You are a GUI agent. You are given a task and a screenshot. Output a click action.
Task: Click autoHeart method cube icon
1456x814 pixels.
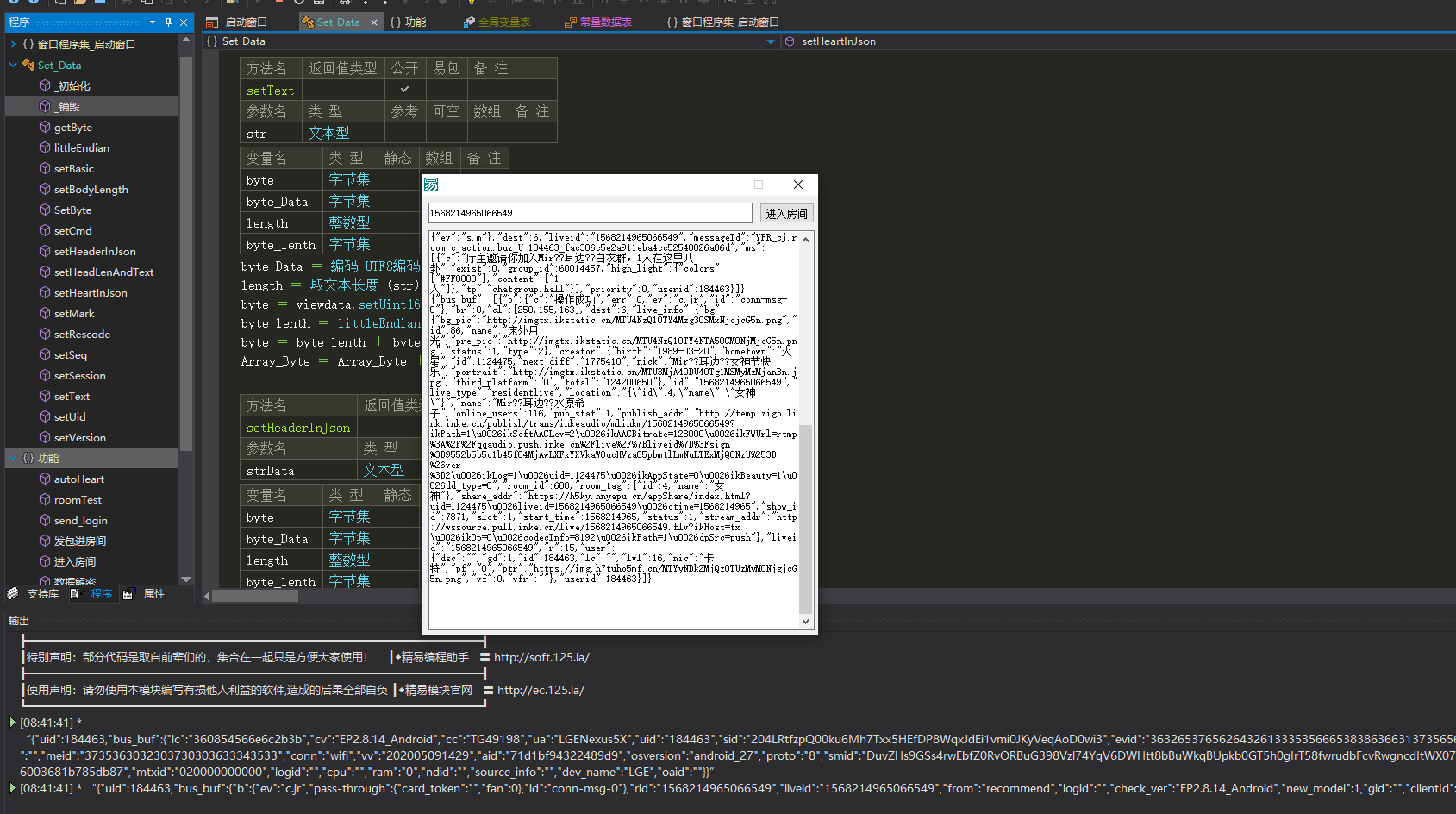tap(45, 479)
